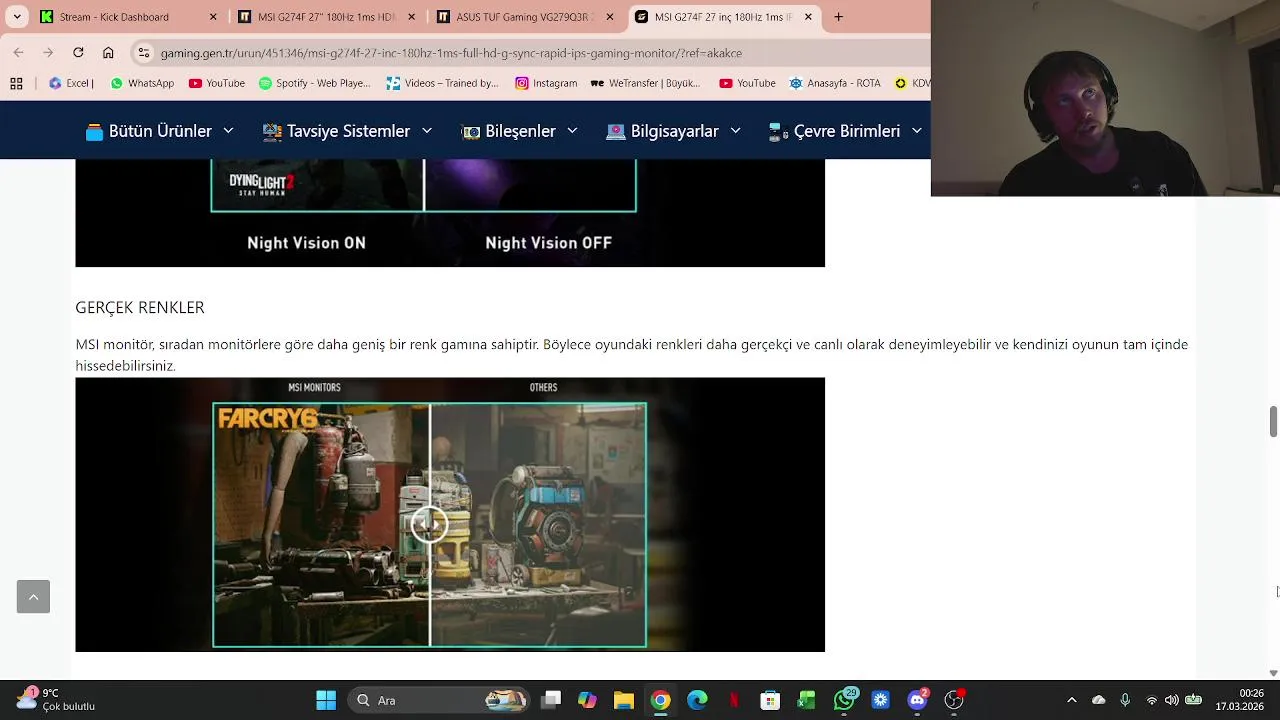
Task: Click the scroll-to-top arrow button
Action: pyautogui.click(x=33, y=597)
